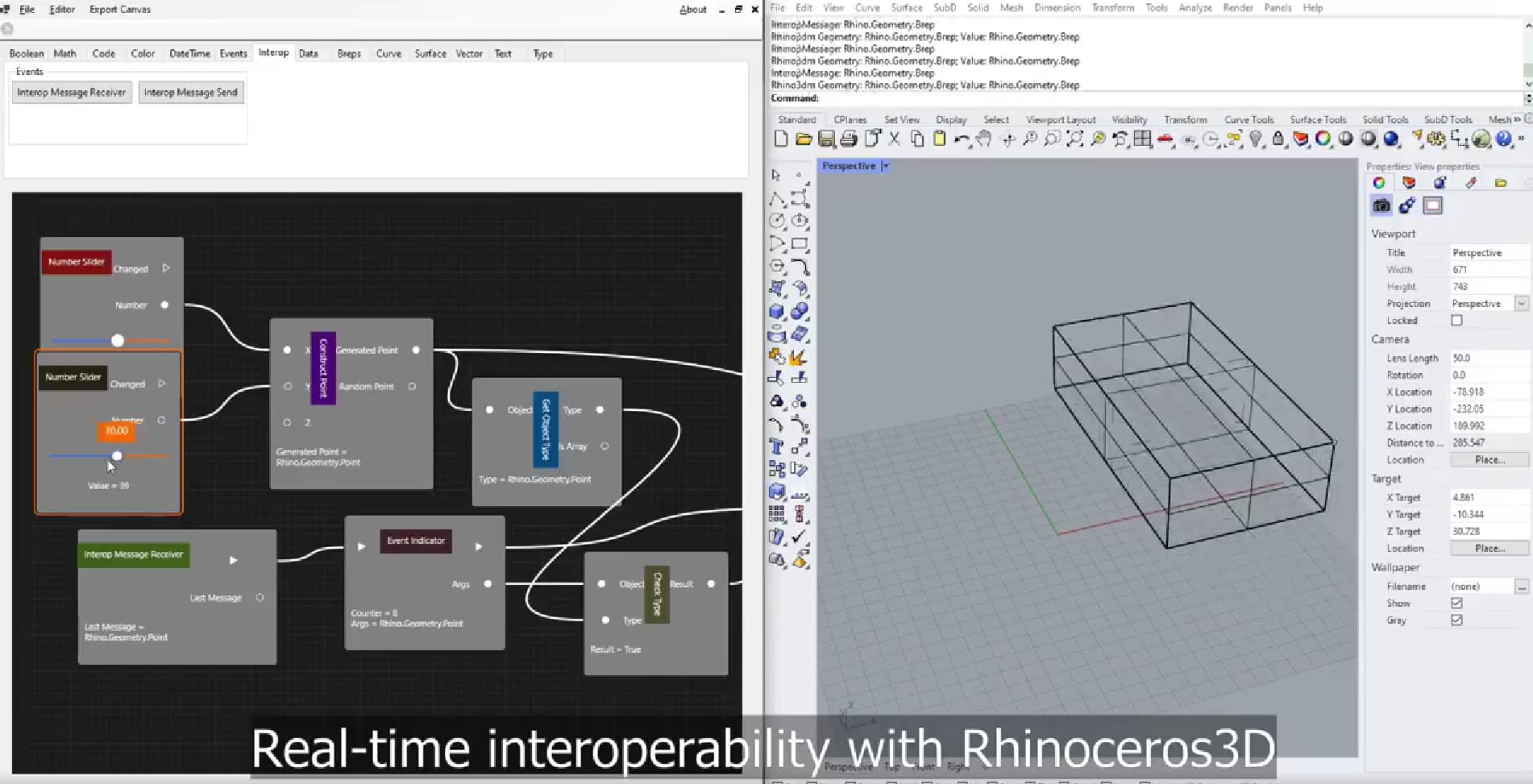Click the blue sphere render icon
This screenshot has width=1533, height=784.
[1391, 139]
